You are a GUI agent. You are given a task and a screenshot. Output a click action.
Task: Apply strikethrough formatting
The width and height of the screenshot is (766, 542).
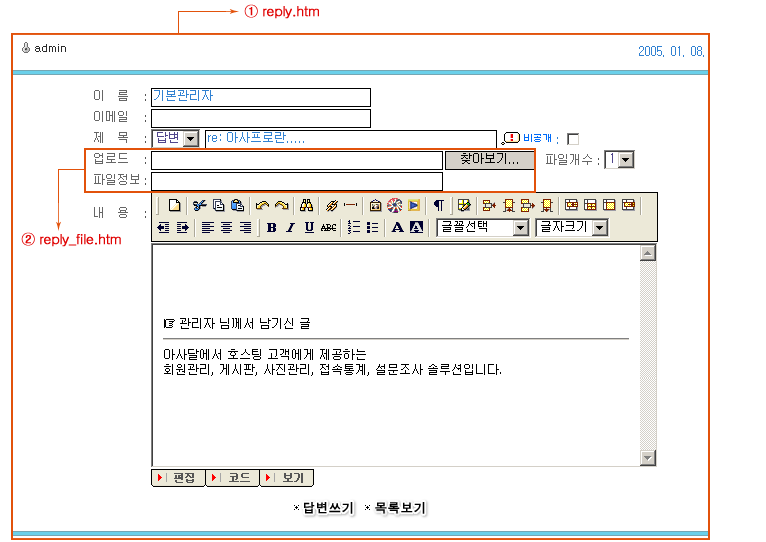click(x=328, y=228)
